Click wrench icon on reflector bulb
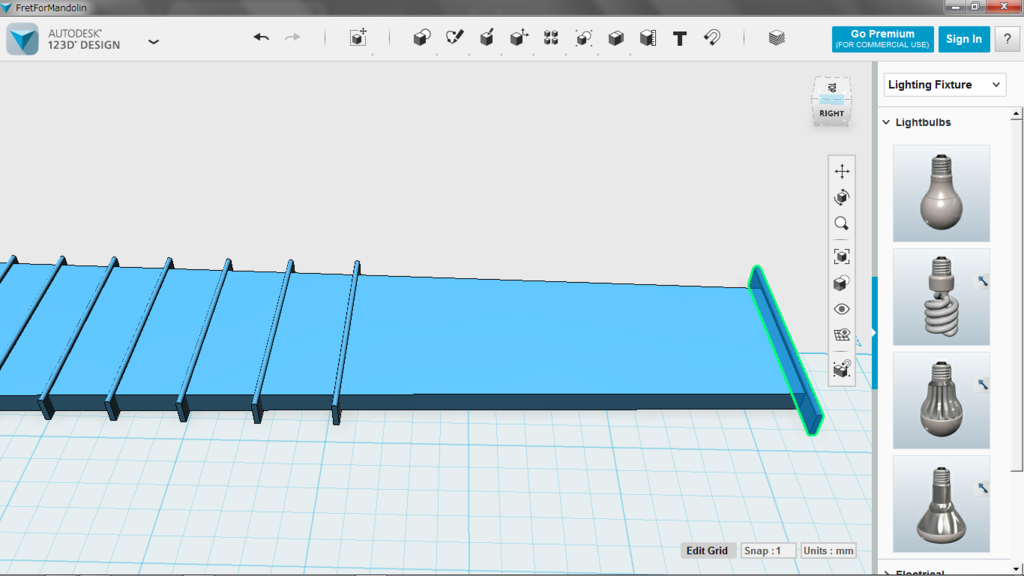 point(982,488)
